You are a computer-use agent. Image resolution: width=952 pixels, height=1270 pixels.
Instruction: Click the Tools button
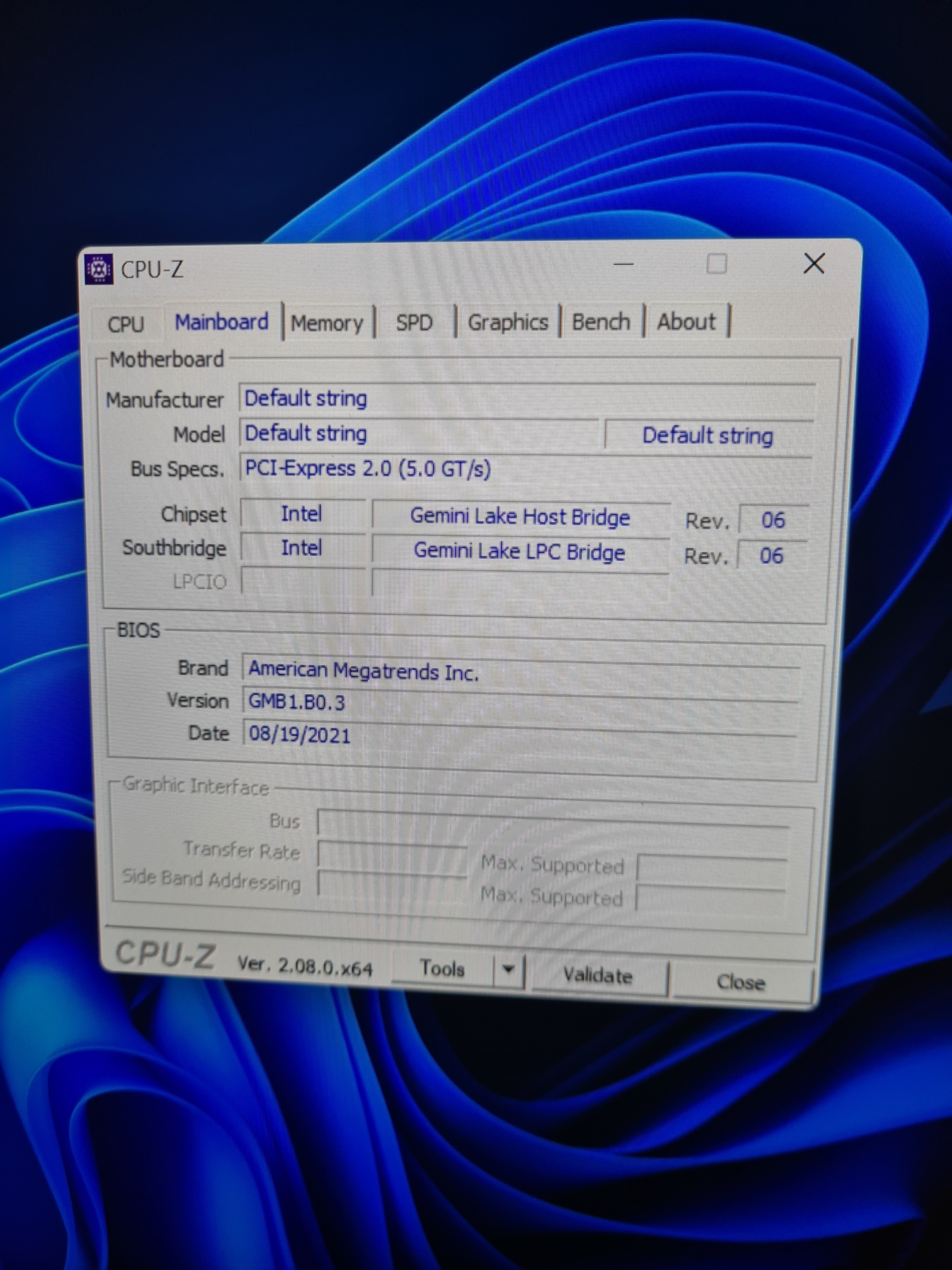tap(442, 968)
